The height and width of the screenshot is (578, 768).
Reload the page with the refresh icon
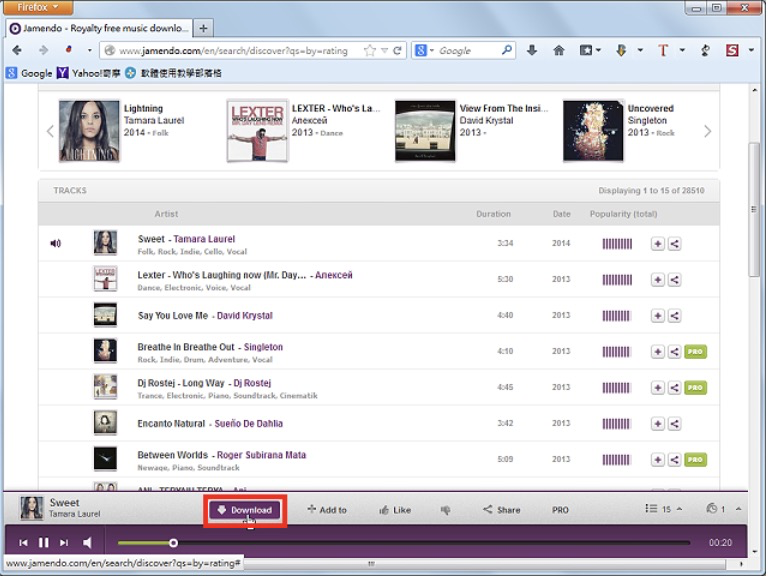(397, 50)
